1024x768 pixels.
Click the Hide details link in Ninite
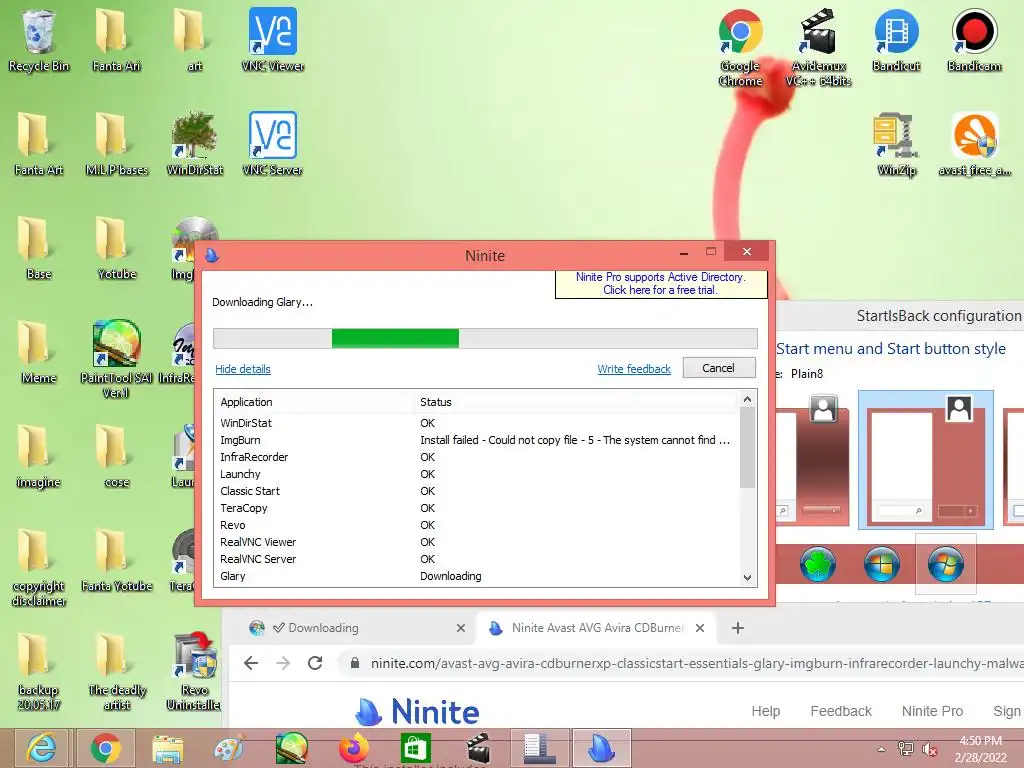(x=243, y=369)
